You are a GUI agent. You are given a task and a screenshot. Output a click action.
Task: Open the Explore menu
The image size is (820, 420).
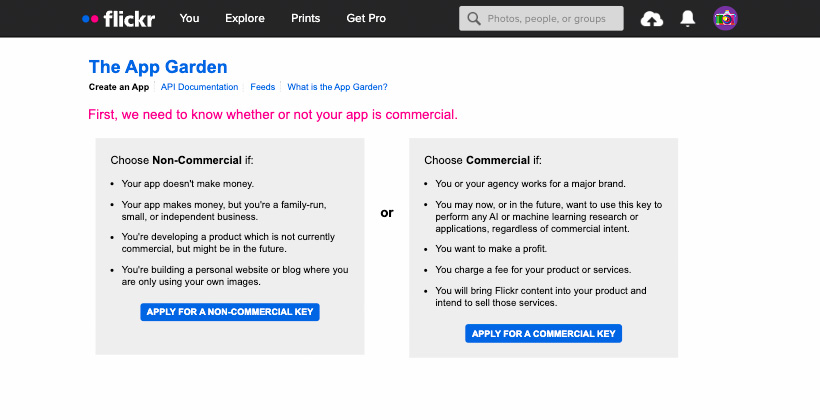click(245, 18)
